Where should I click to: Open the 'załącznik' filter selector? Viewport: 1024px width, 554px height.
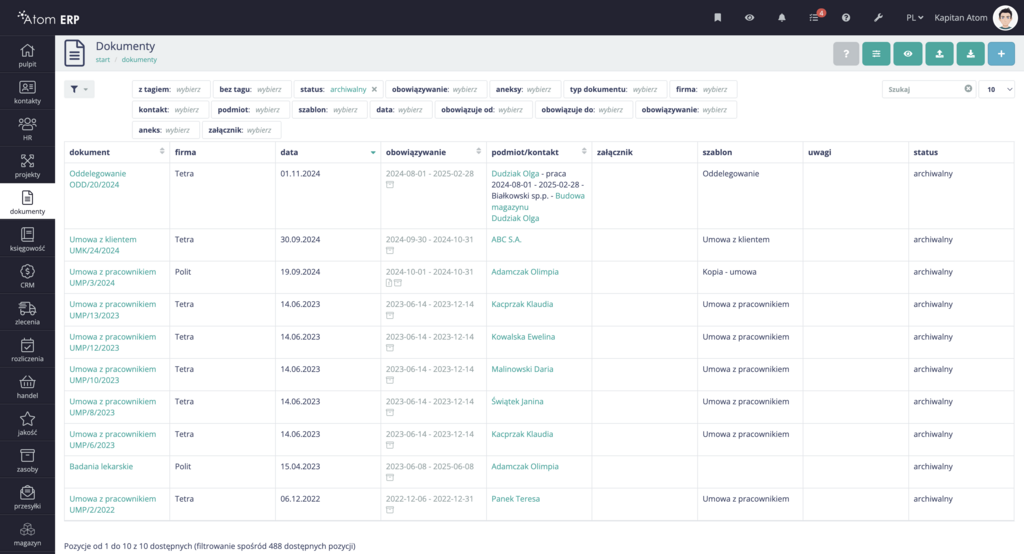coord(241,130)
